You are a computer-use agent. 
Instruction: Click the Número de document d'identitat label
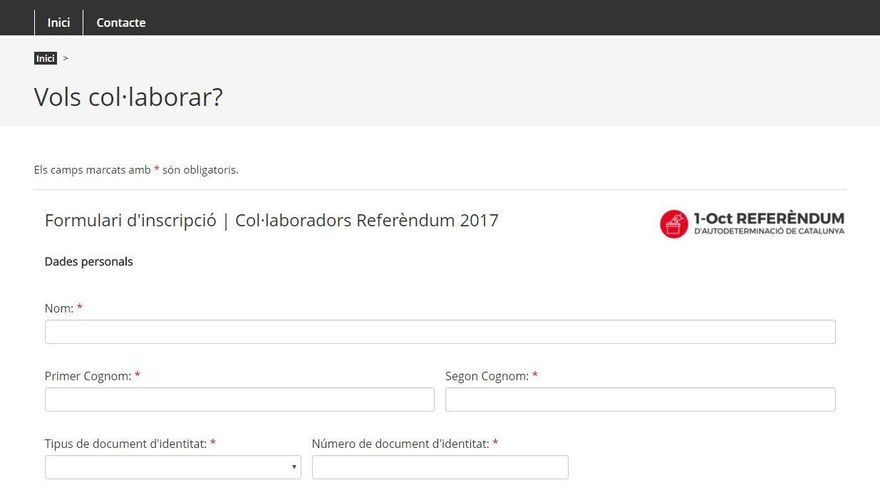click(x=400, y=443)
